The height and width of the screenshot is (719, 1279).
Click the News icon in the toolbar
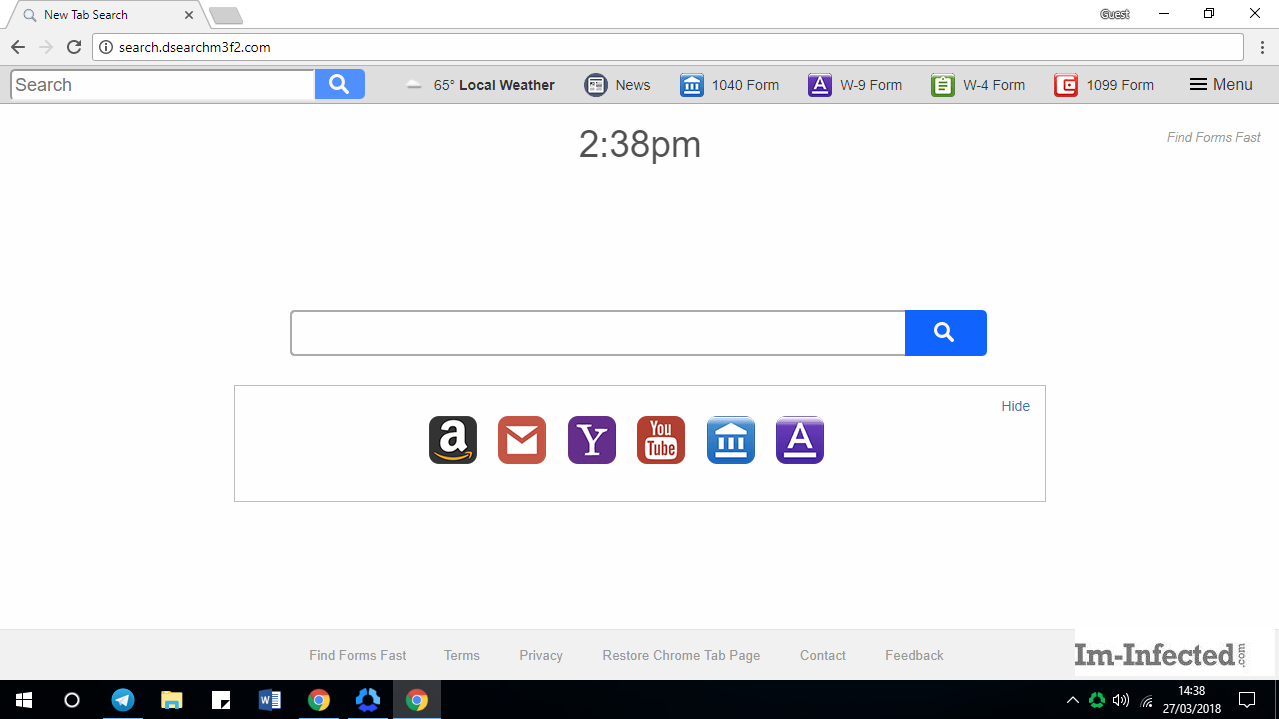click(x=617, y=85)
